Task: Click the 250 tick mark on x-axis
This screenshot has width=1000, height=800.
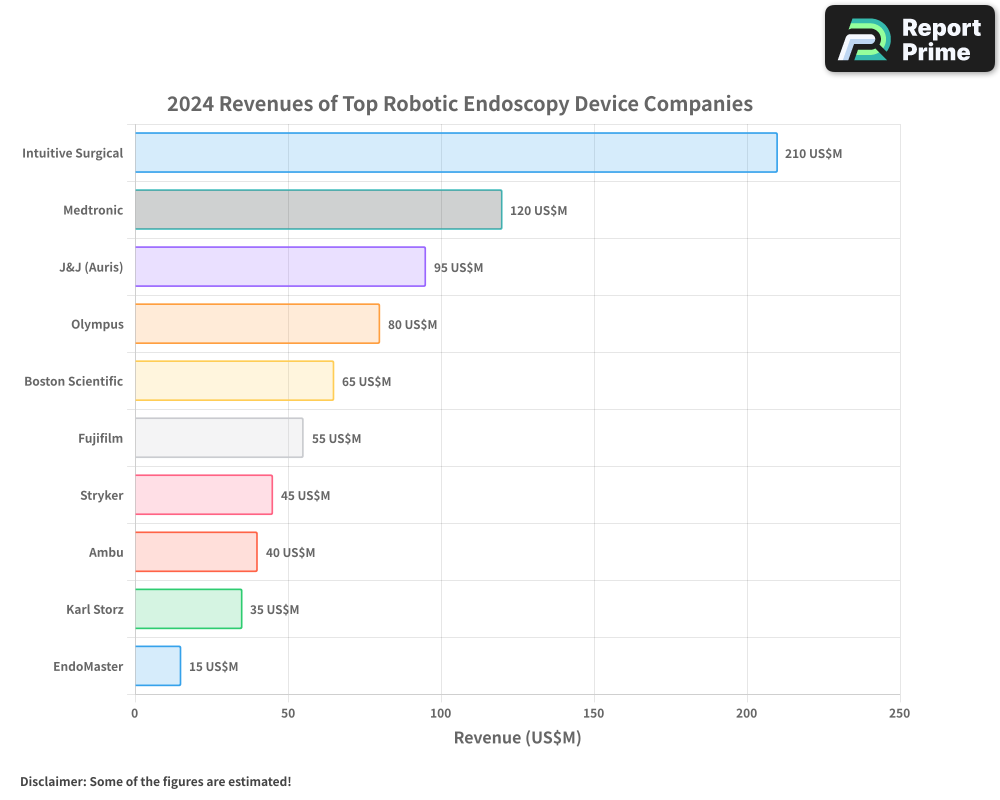Action: (x=899, y=714)
